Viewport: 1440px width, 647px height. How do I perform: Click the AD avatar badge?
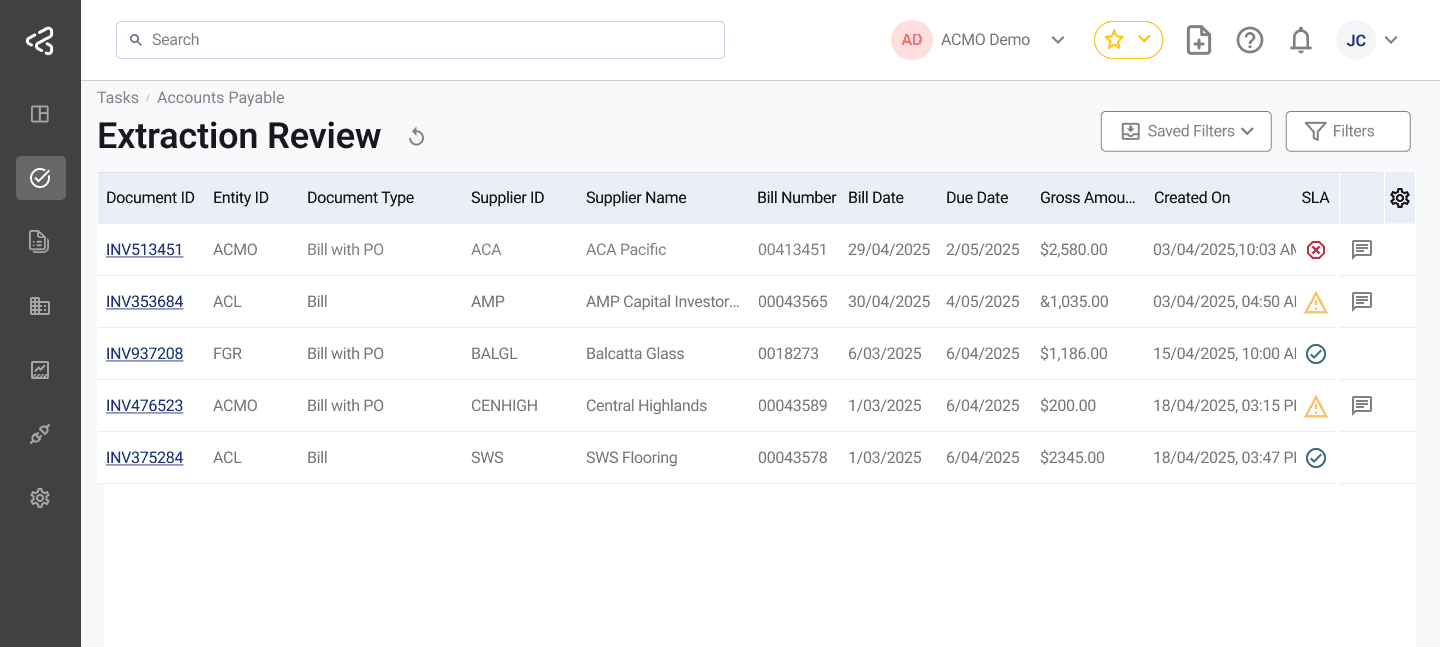[x=911, y=40]
